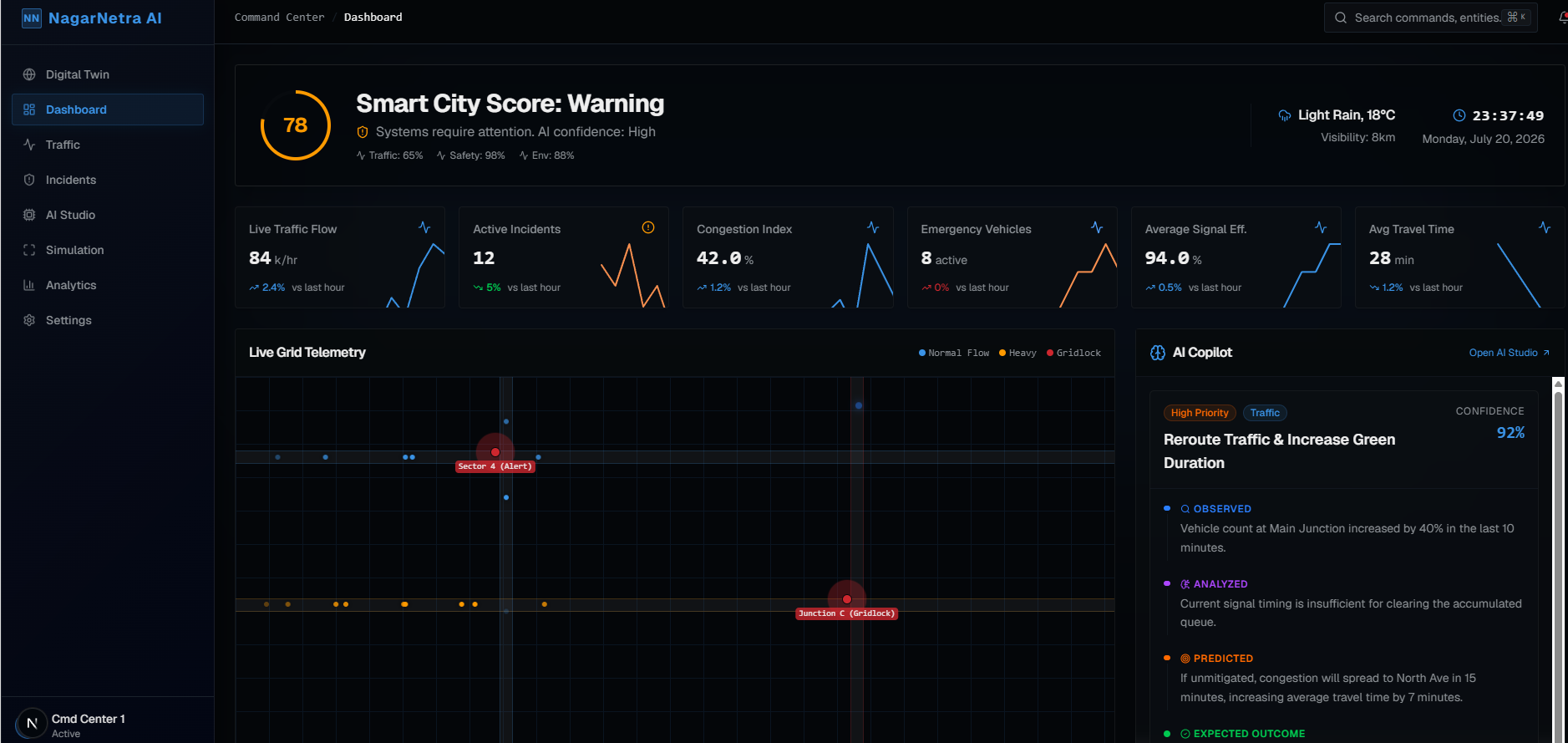Click the notification bell icon

[x=1563, y=18]
